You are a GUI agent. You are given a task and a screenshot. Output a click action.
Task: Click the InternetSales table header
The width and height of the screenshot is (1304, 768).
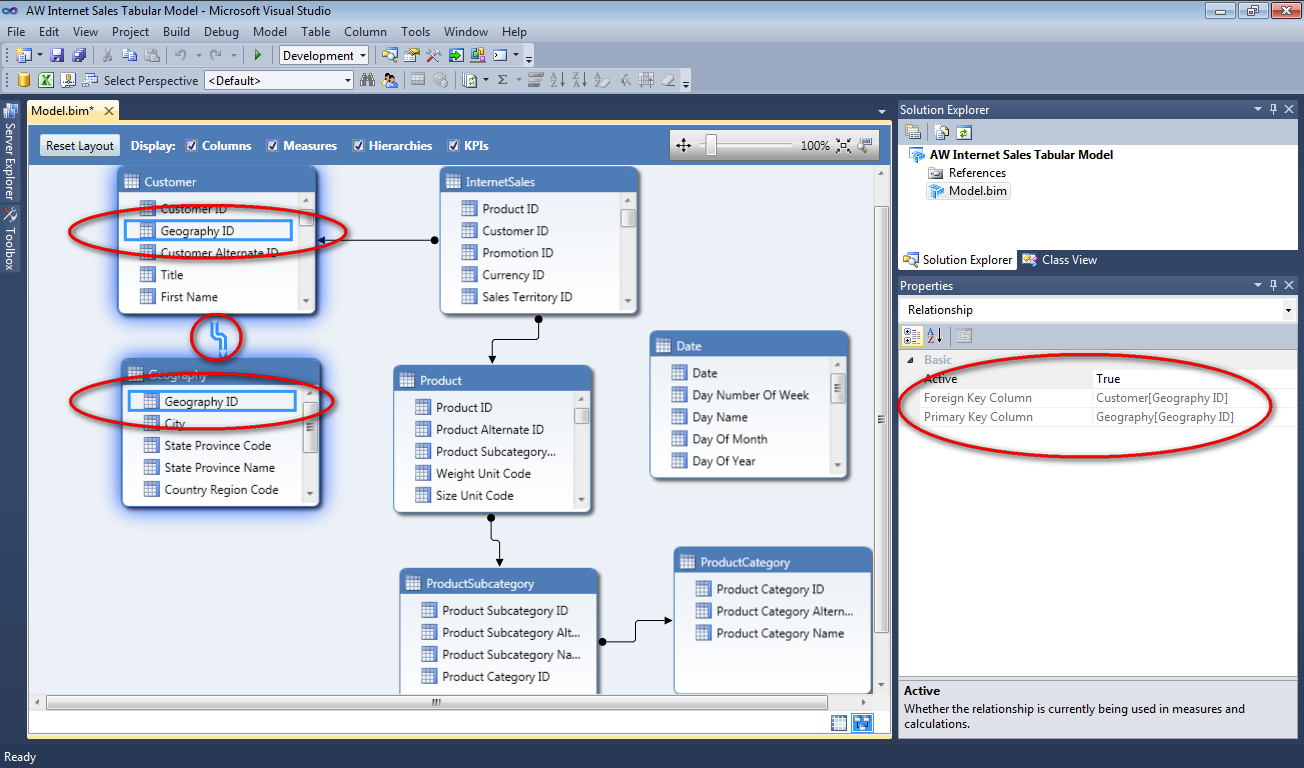[539, 182]
